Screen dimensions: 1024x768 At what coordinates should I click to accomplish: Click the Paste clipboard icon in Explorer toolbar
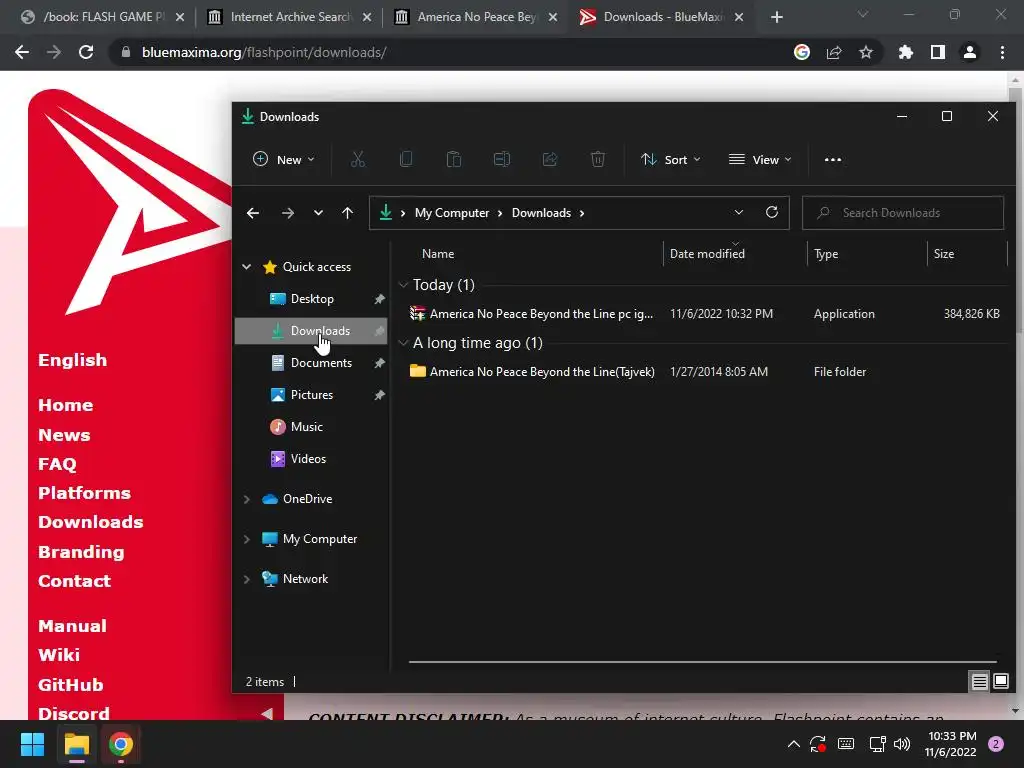[x=454, y=159]
